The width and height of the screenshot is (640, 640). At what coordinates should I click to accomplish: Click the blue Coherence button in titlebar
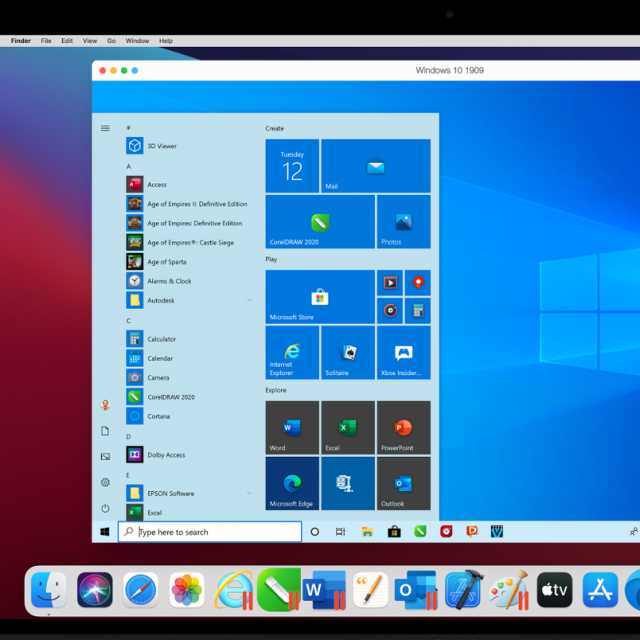pyautogui.click(x=135, y=71)
